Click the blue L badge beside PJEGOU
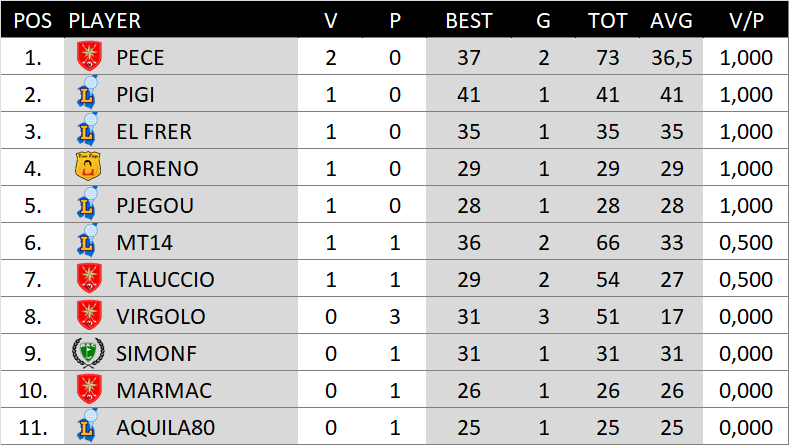 (x=89, y=205)
